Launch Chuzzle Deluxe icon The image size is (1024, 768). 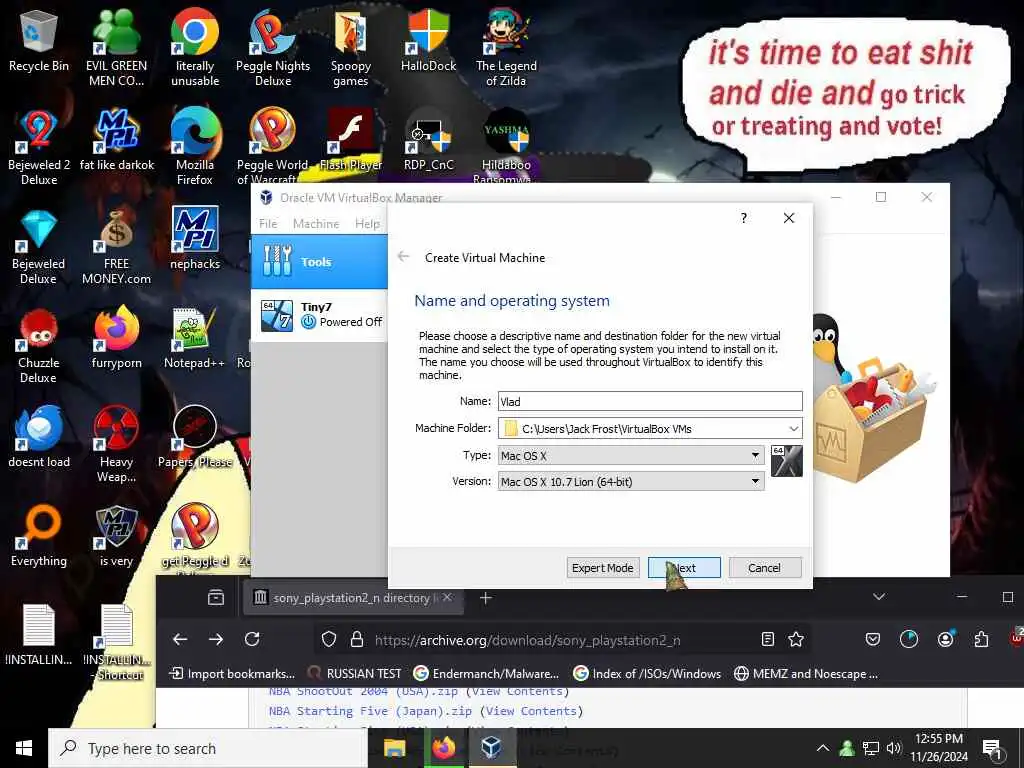(39, 346)
